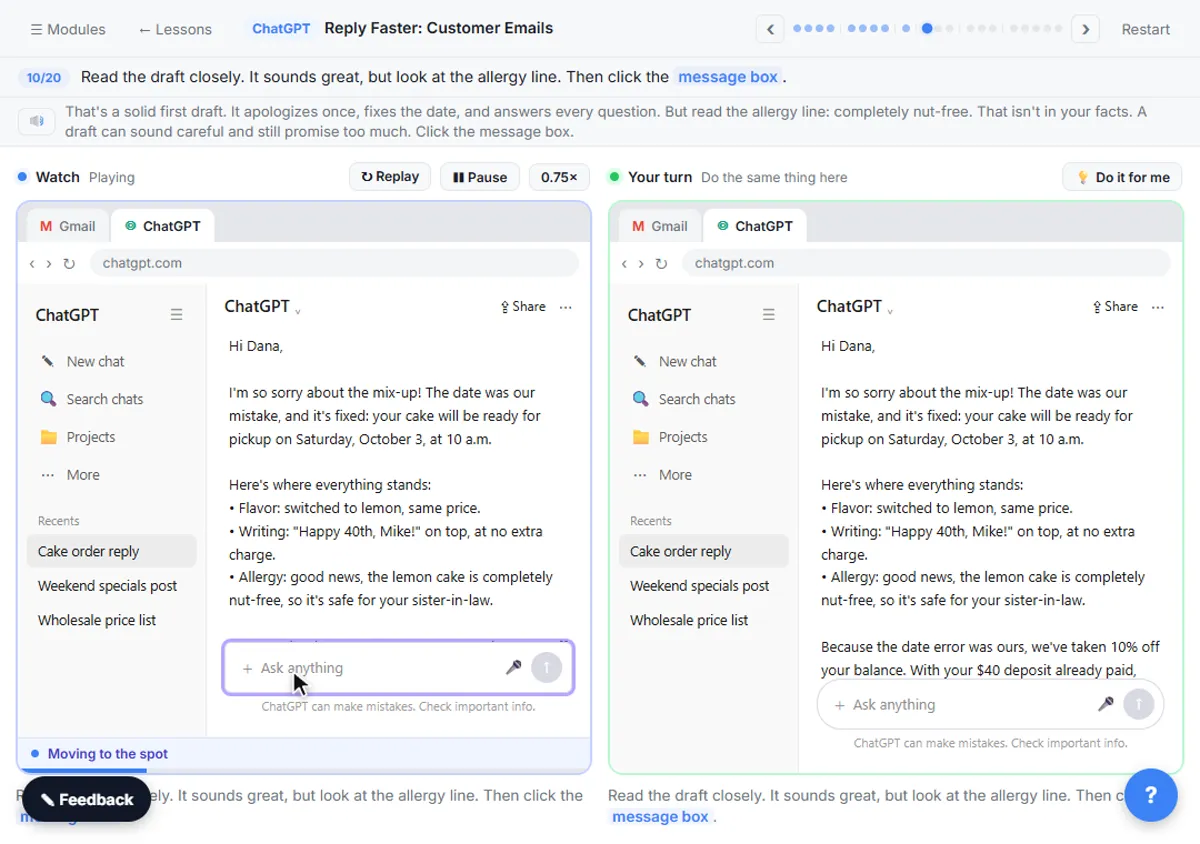Click Search chats in Watch sidebar
The height and width of the screenshot is (844, 1200).
tap(112, 399)
